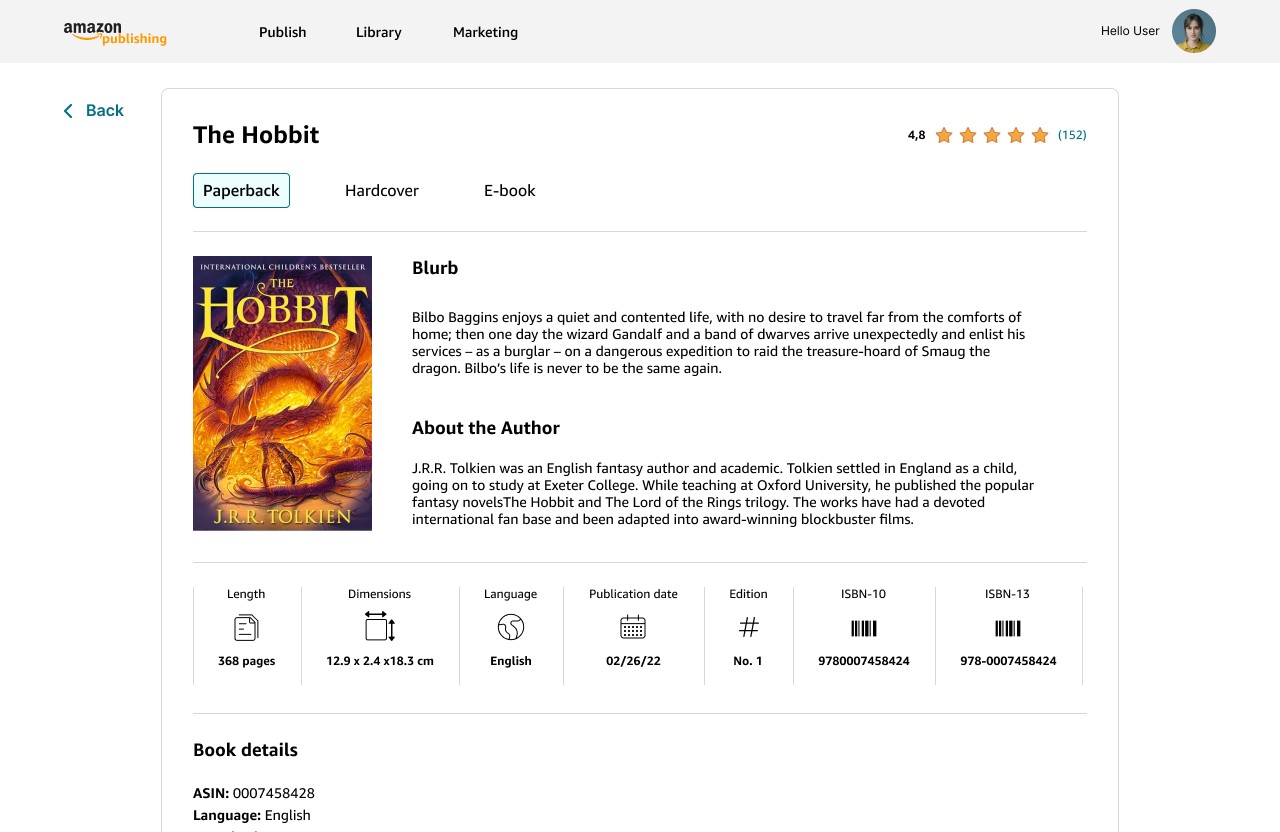Open the user profile avatar

point(1194,31)
